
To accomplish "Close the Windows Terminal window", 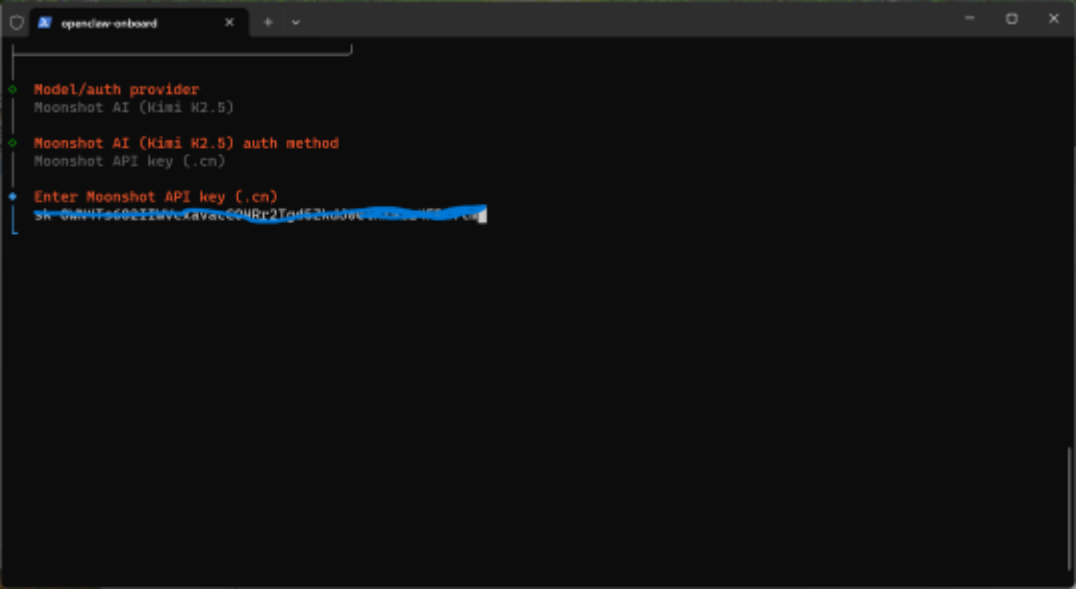I will point(1053,19).
